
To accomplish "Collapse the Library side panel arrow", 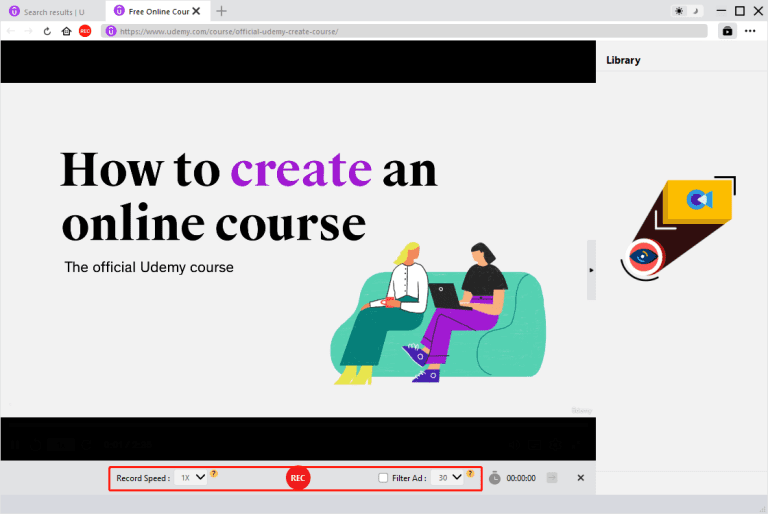I will [591, 270].
